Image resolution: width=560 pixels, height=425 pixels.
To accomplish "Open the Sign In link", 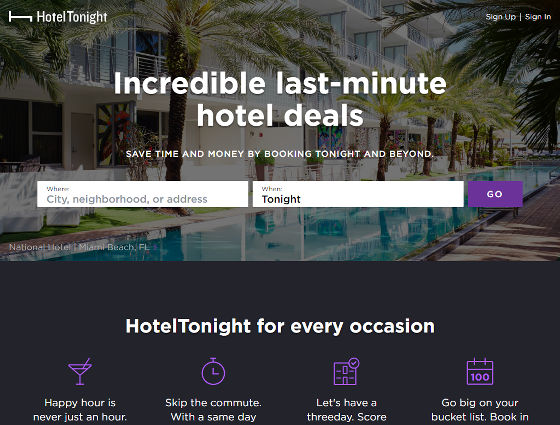I will pyautogui.click(x=538, y=17).
